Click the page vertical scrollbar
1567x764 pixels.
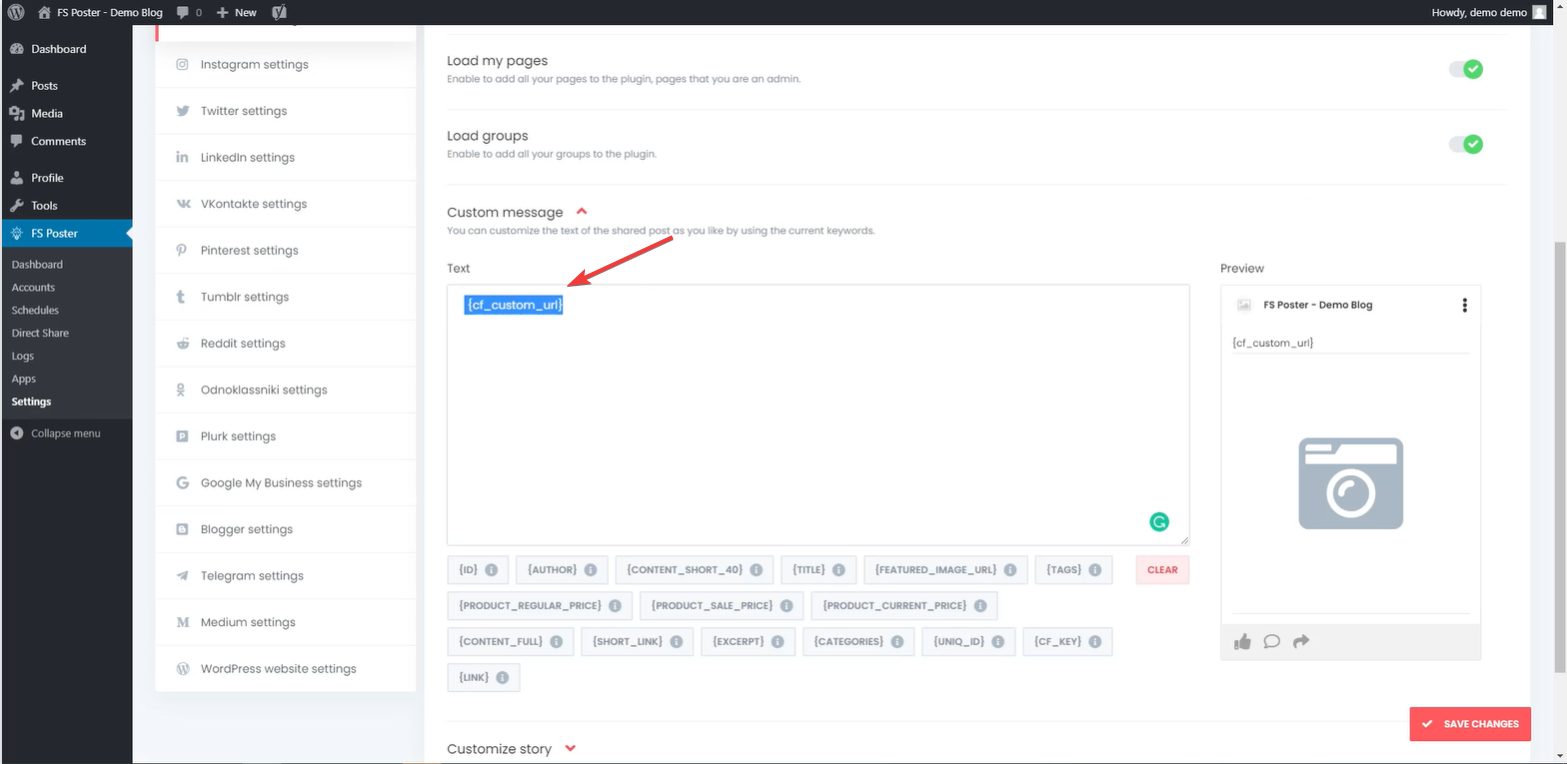[x=1560, y=455]
